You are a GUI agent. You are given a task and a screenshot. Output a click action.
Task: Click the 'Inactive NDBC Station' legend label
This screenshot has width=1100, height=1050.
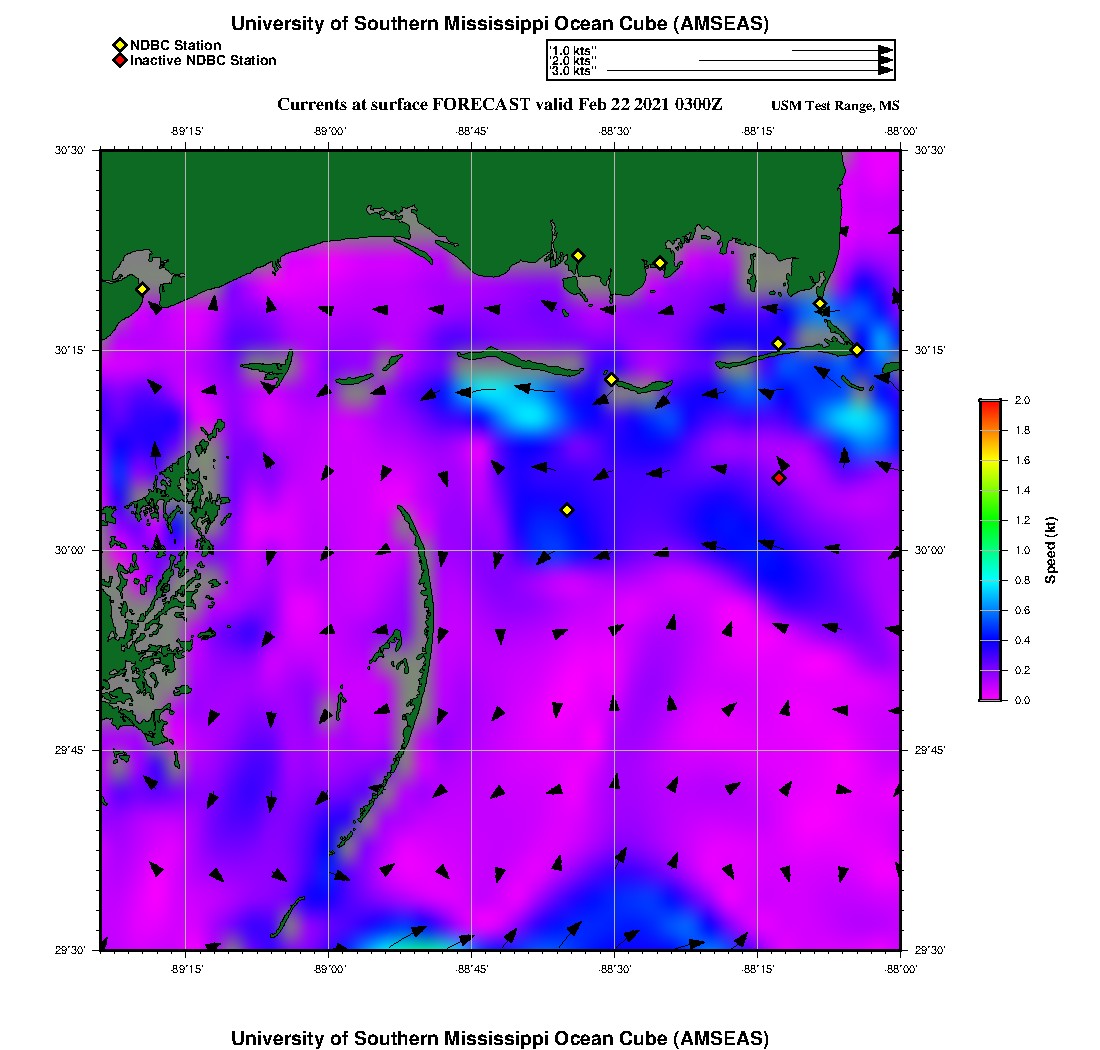coord(203,61)
